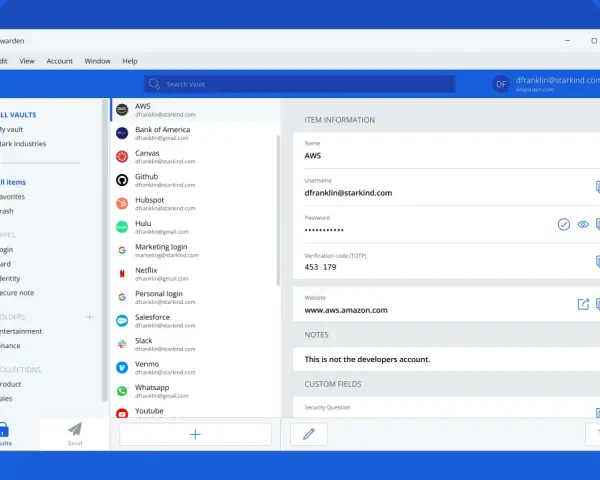
Task: Open the Favorites filter
Action: click(x=12, y=197)
